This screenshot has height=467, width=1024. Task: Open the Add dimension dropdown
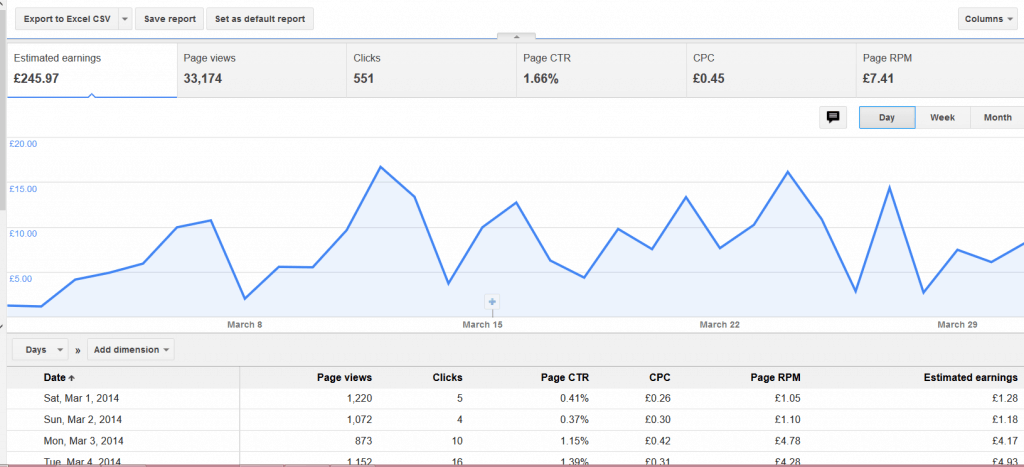[131, 349]
